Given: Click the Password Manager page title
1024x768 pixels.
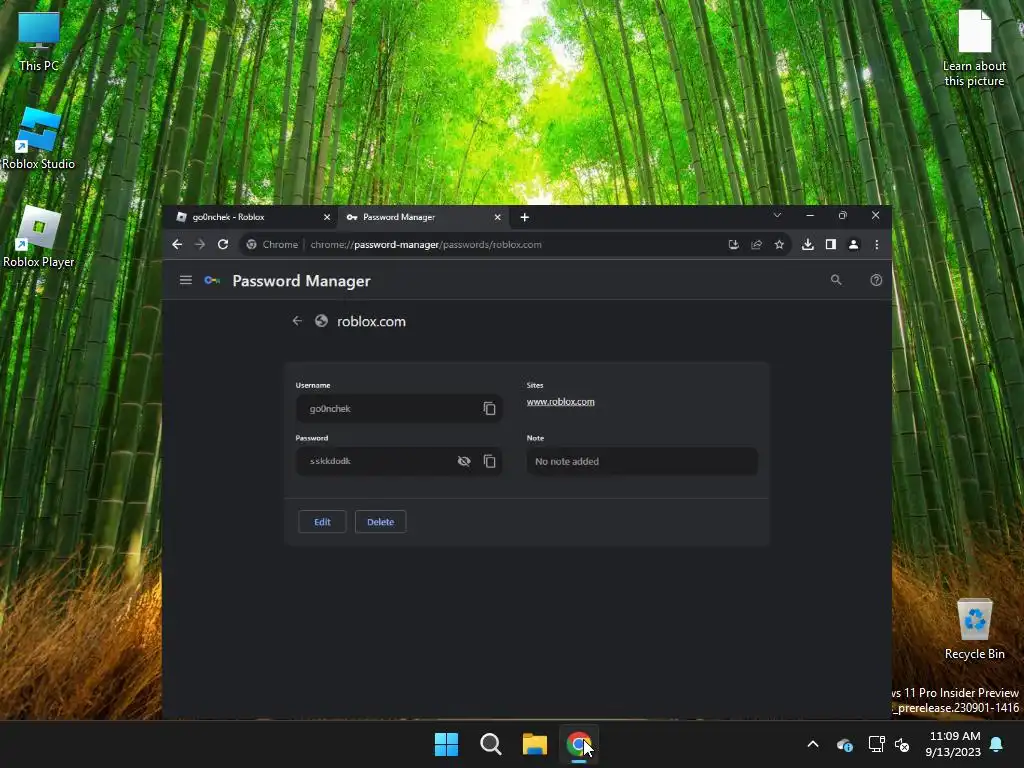Looking at the screenshot, I should [301, 281].
